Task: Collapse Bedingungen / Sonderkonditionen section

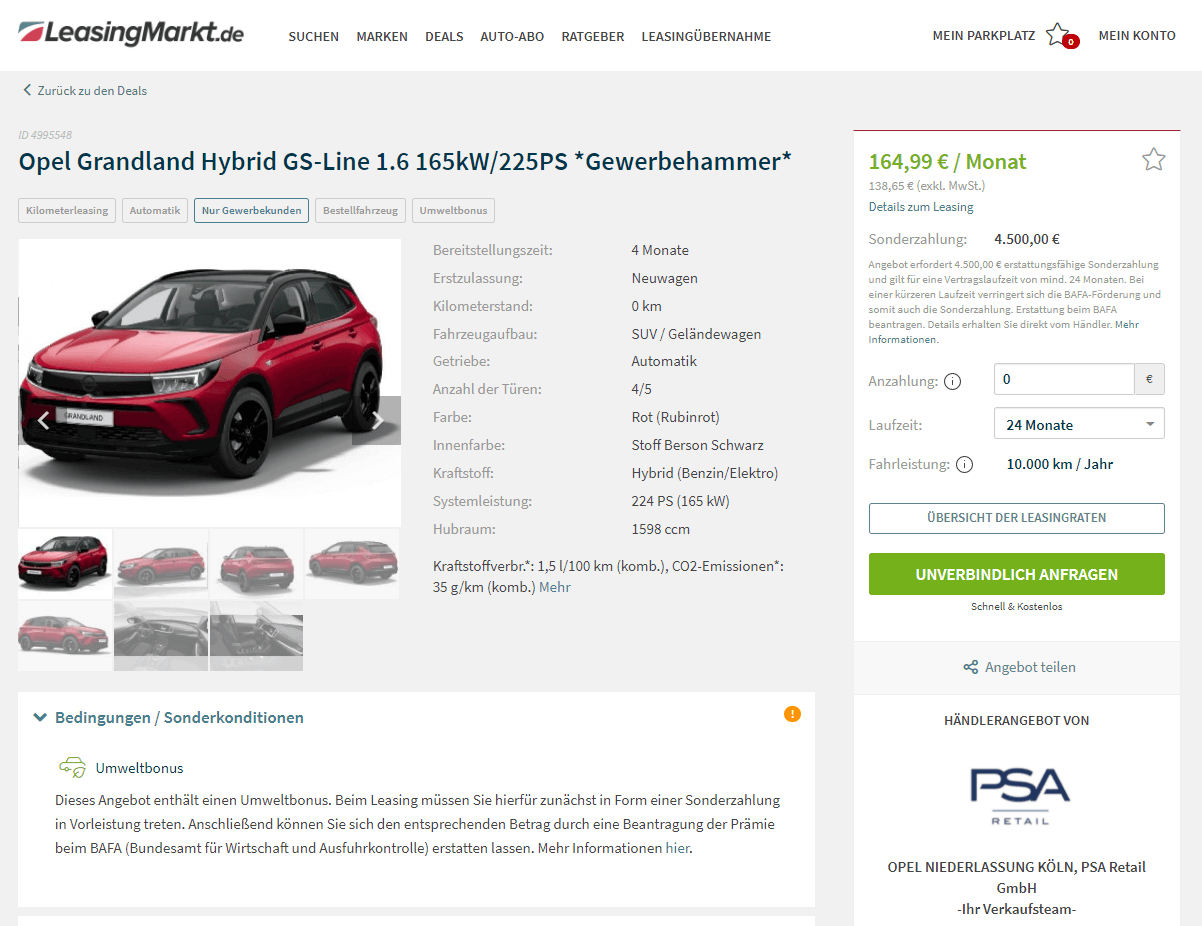Action: tap(169, 717)
